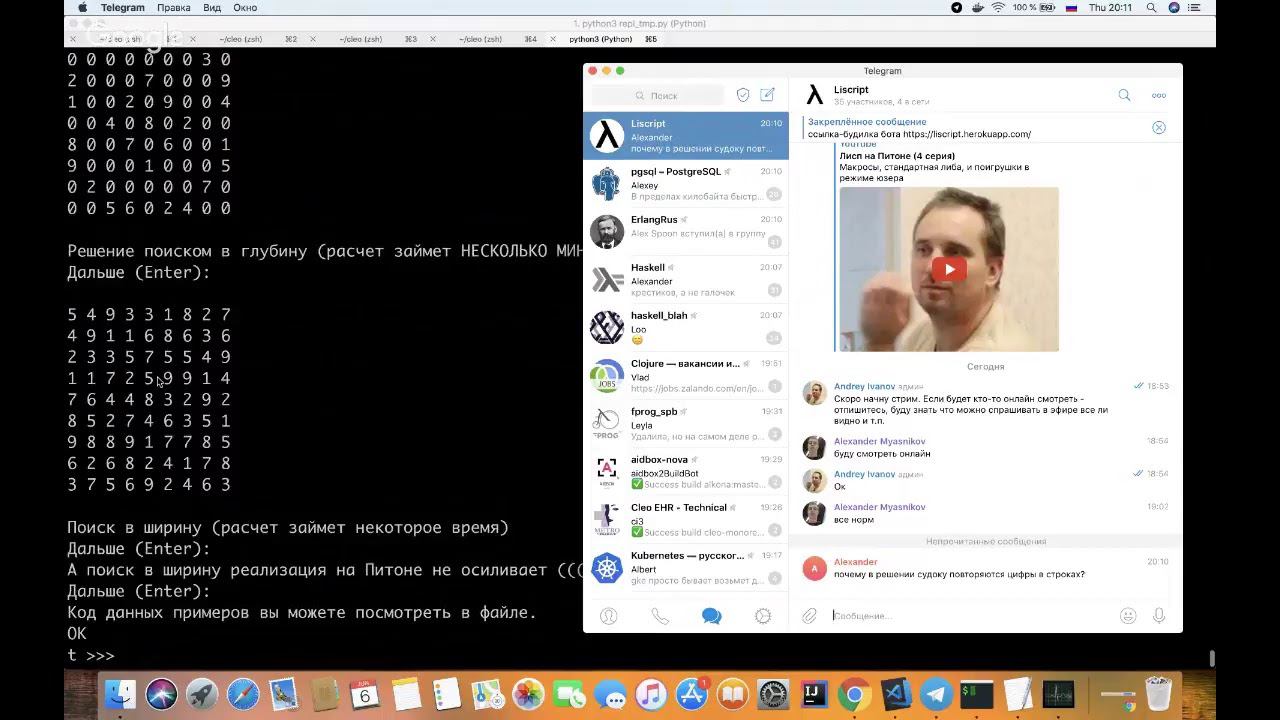The height and width of the screenshot is (720, 1280).
Task: Open the Liscript chat more options menu
Action: tap(1159, 95)
